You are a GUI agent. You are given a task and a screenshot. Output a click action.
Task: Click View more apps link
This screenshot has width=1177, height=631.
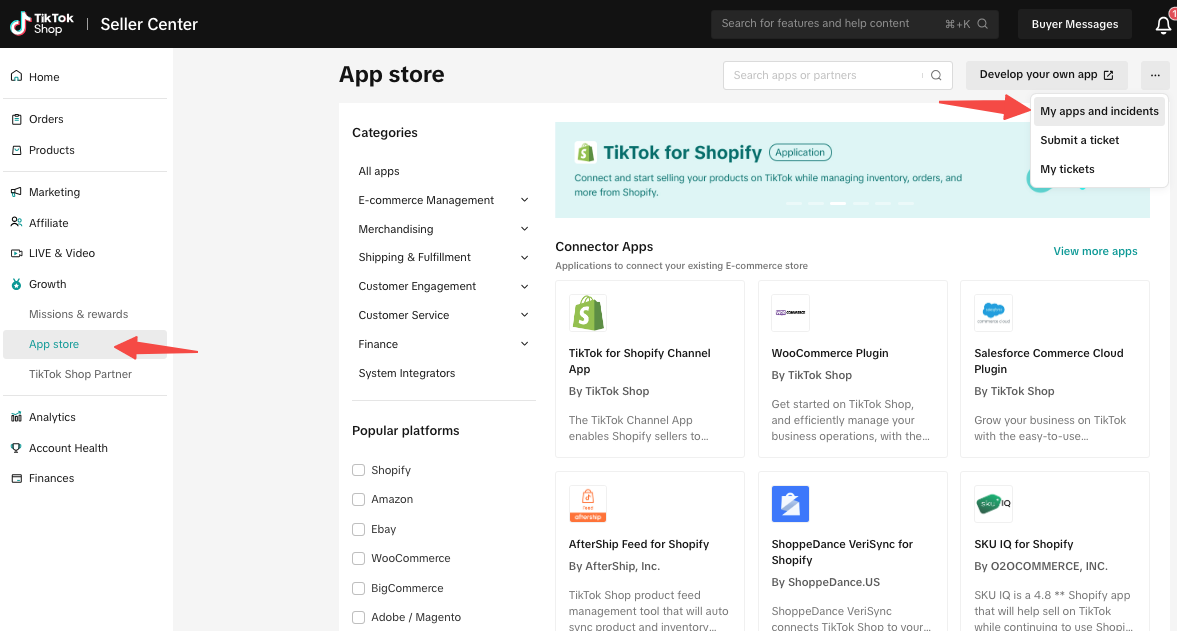click(1095, 251)
